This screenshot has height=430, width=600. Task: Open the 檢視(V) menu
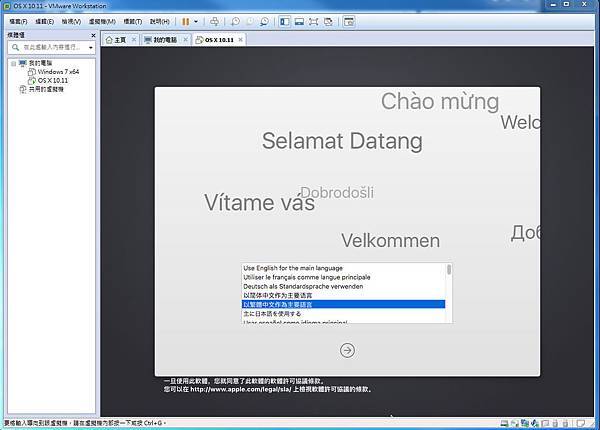[x=71, y=22]
